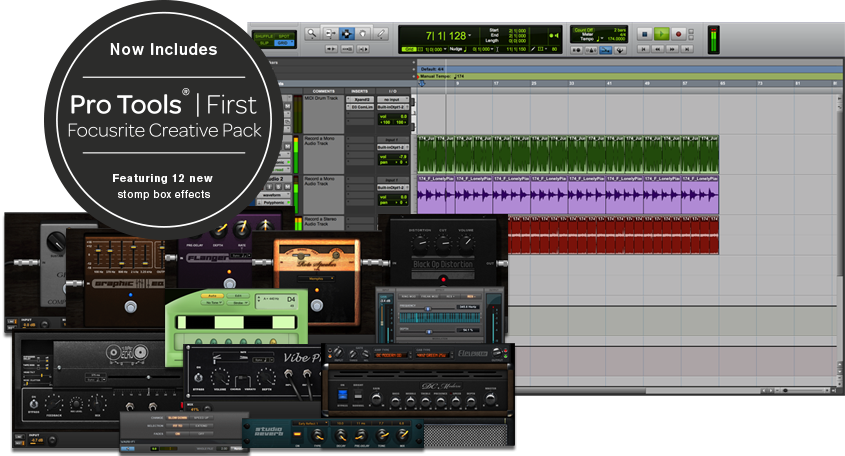Click the tuner Auto button

pos(212,296)
